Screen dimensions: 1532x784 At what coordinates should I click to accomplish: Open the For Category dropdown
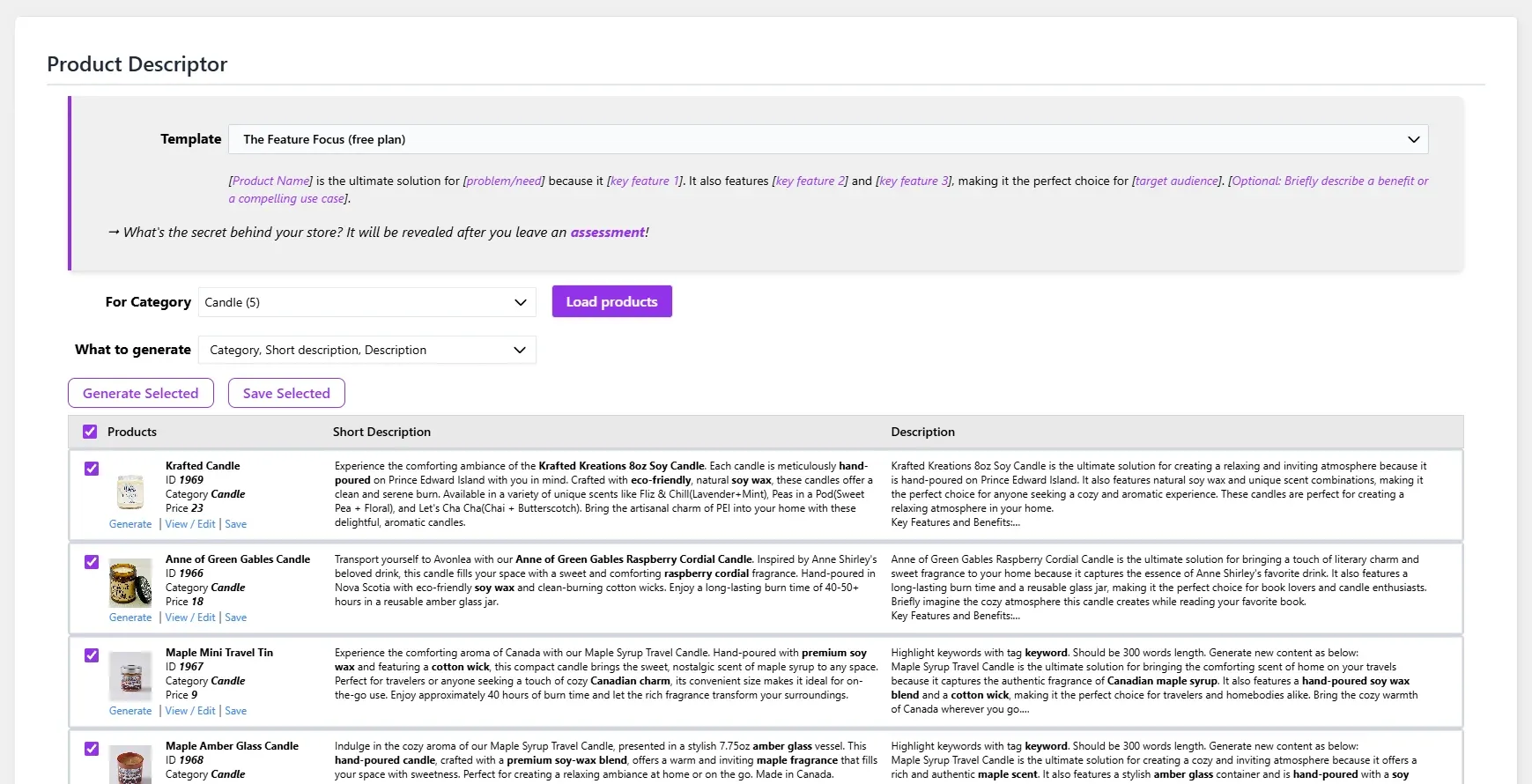click(366, 302)
